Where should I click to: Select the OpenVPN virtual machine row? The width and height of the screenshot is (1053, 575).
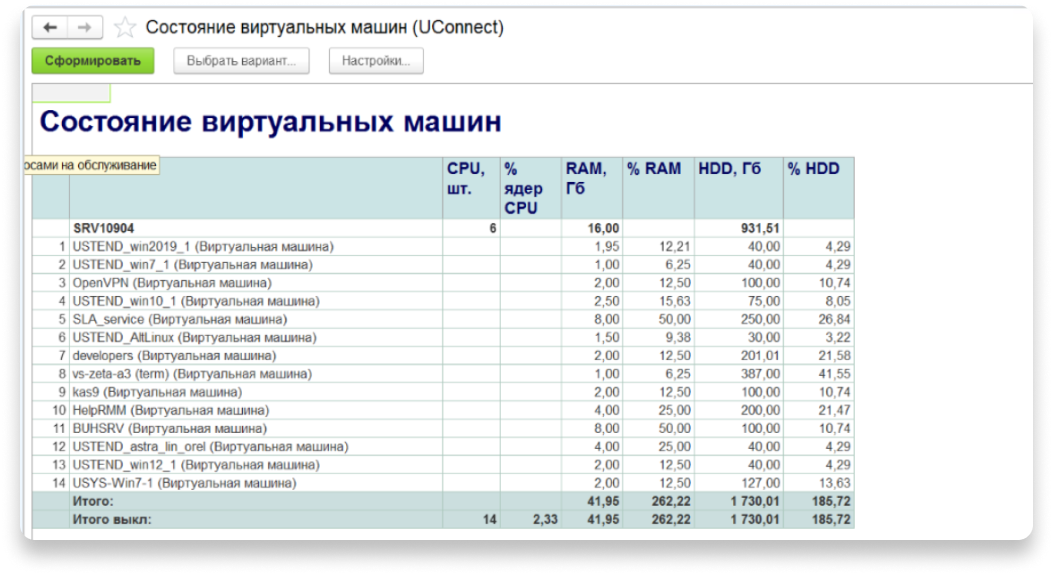pos(443,283)
